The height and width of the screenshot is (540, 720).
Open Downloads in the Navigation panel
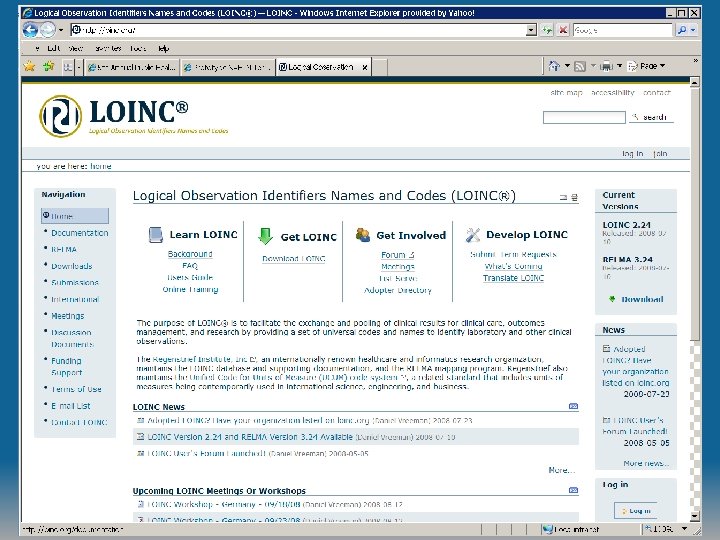[72, 266]
